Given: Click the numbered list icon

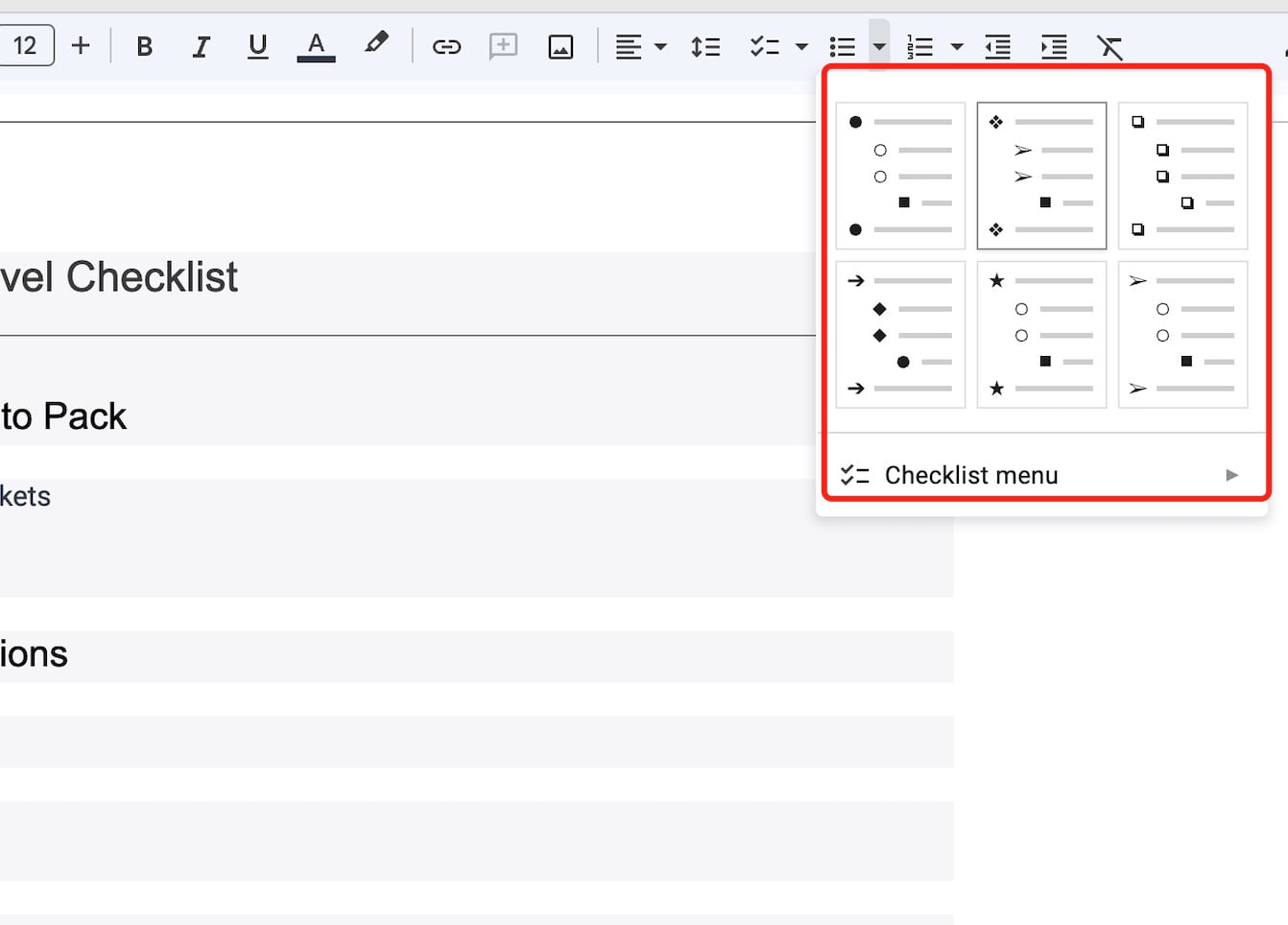Looking at the screenshot, I should tap(919, 46).
